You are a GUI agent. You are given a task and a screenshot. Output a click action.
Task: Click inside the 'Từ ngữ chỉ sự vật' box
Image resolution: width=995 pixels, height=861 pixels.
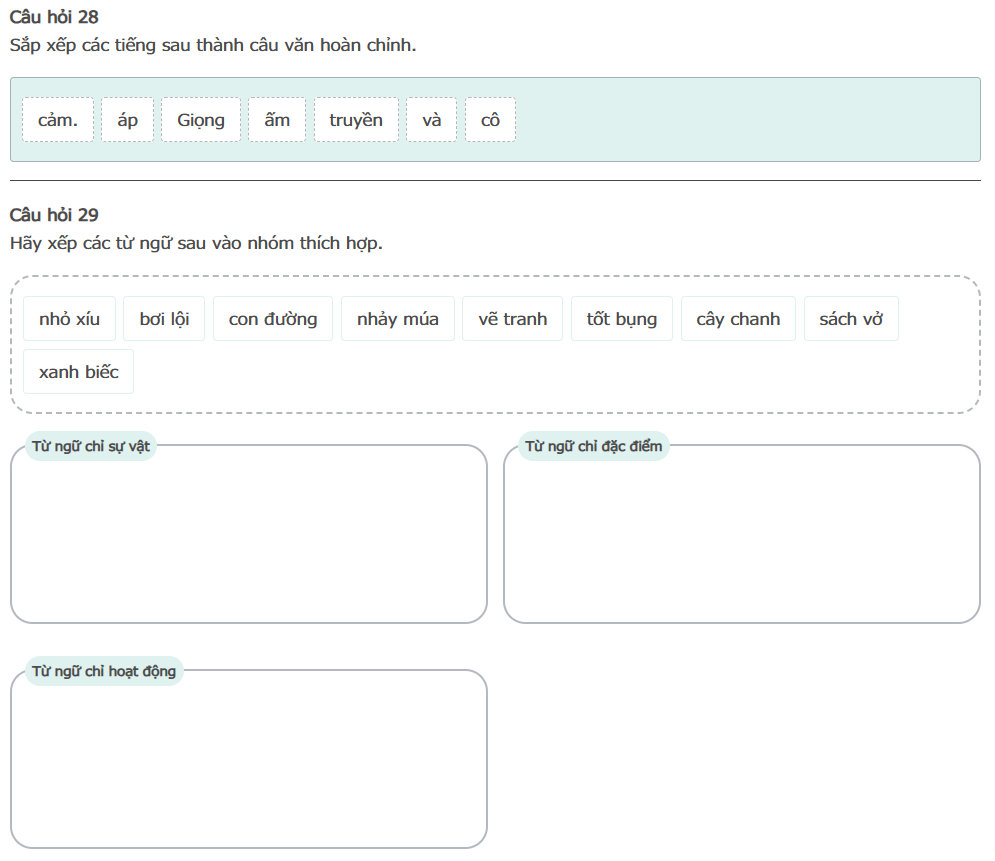249,540
